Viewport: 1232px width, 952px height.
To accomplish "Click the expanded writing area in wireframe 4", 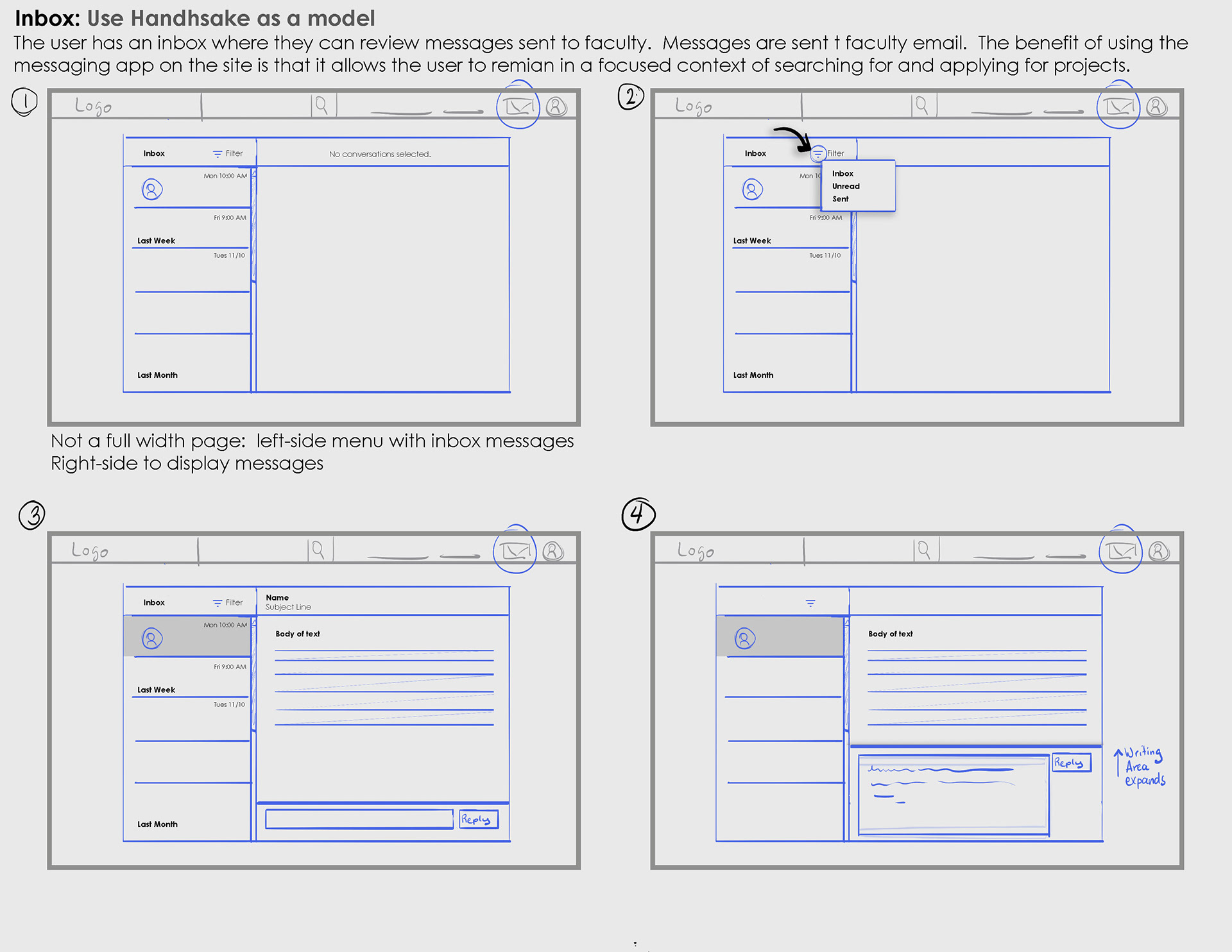I will [x=954, y=795].
